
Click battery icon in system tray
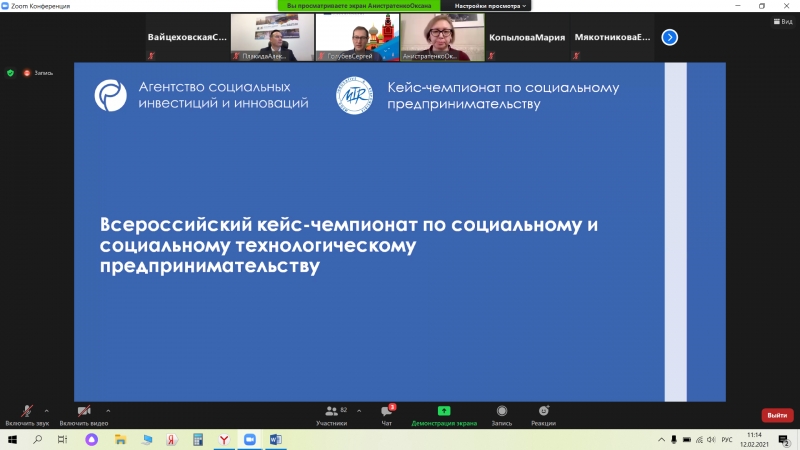pyautogui.click(x=687, y=439)
